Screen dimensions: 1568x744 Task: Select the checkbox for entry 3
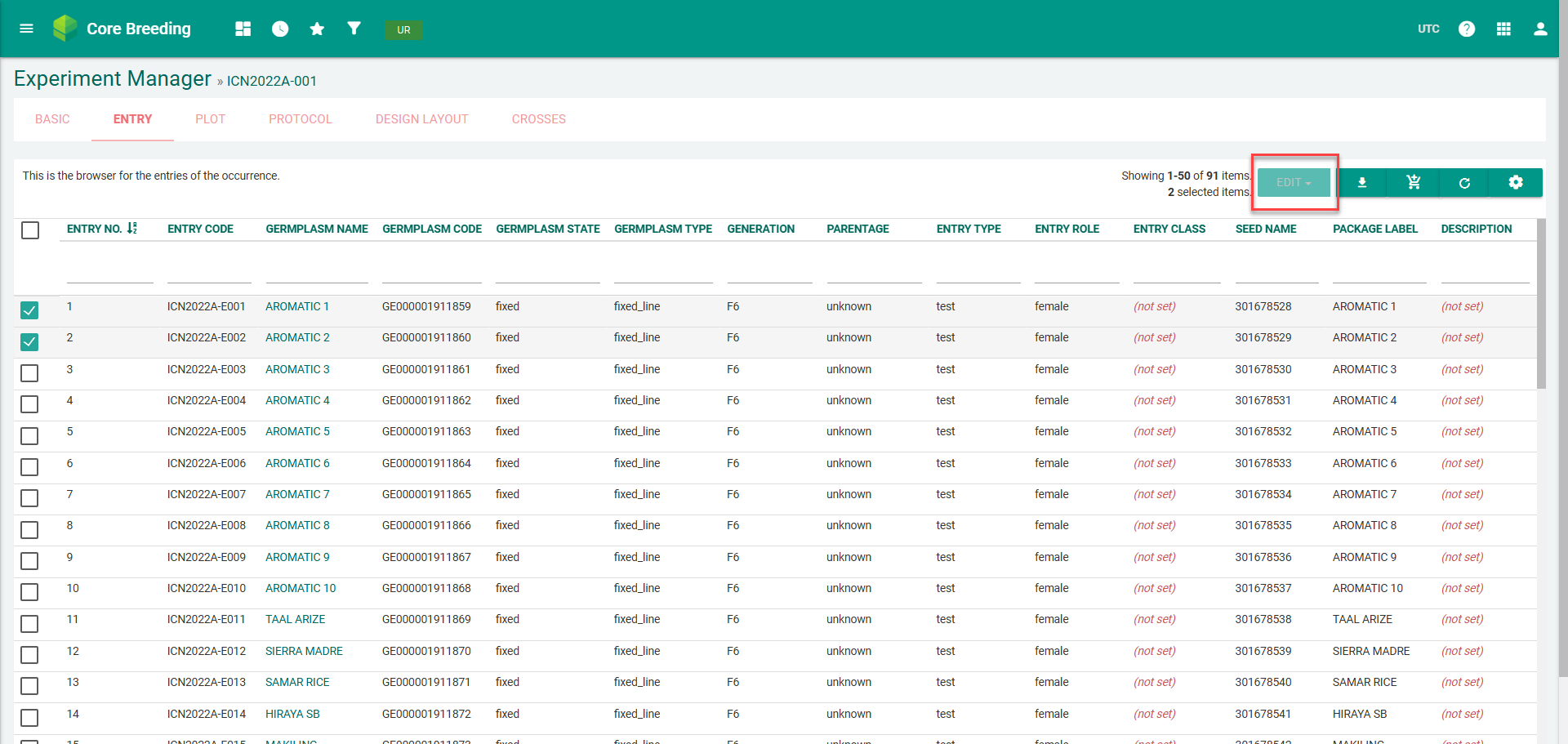point(29,373)
